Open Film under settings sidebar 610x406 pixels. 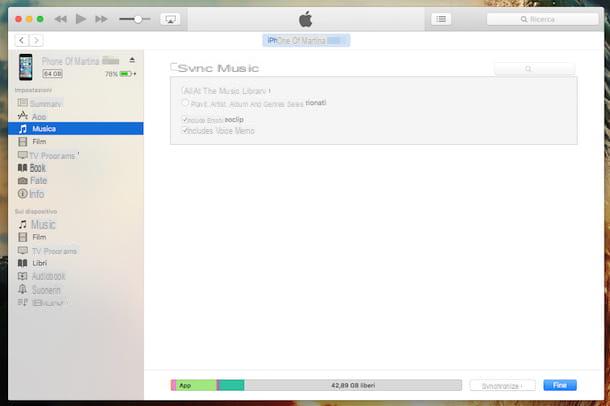[x=33, y=142]
